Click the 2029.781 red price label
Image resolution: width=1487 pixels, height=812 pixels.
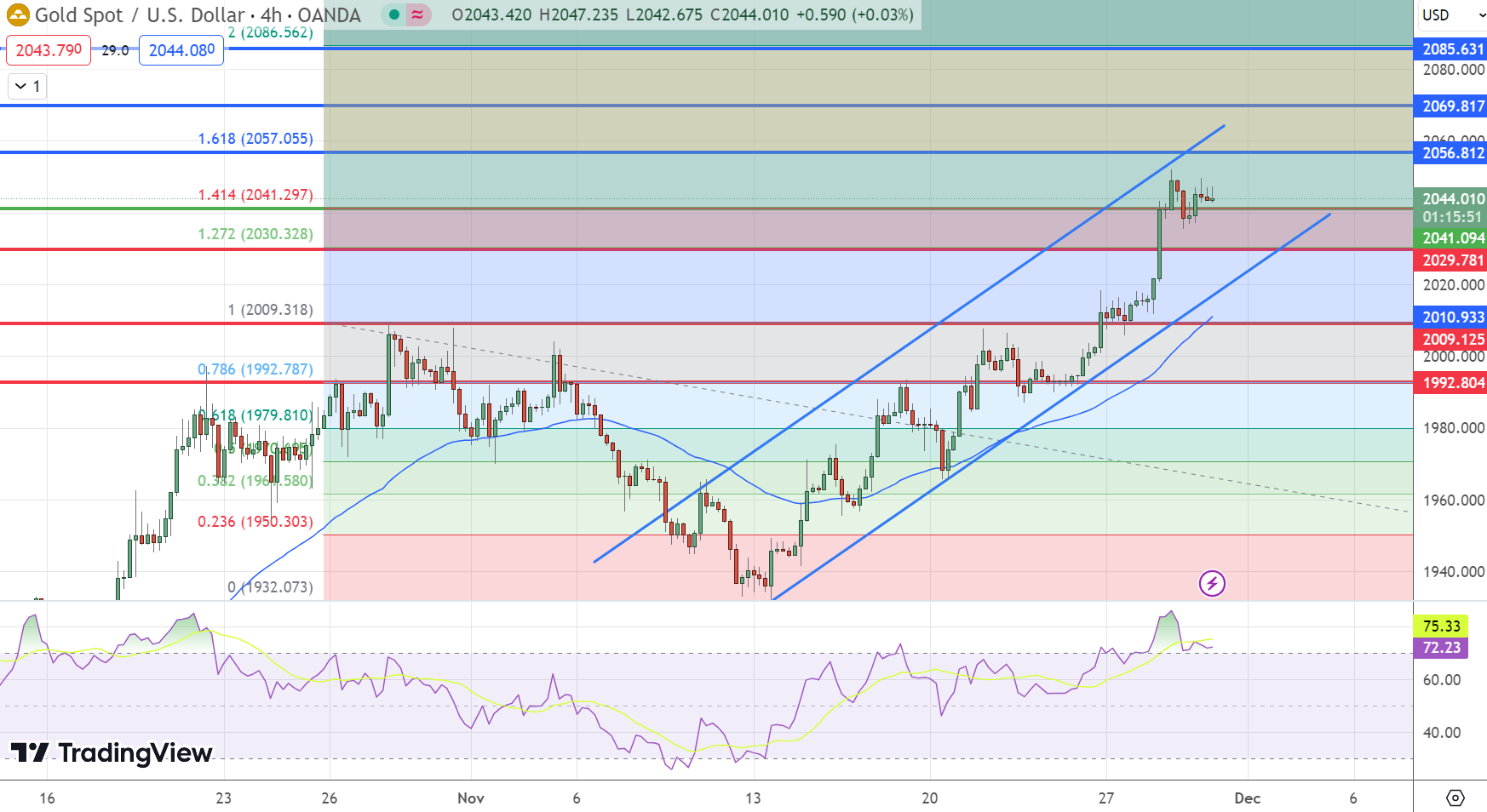(x=1451, y=260)
